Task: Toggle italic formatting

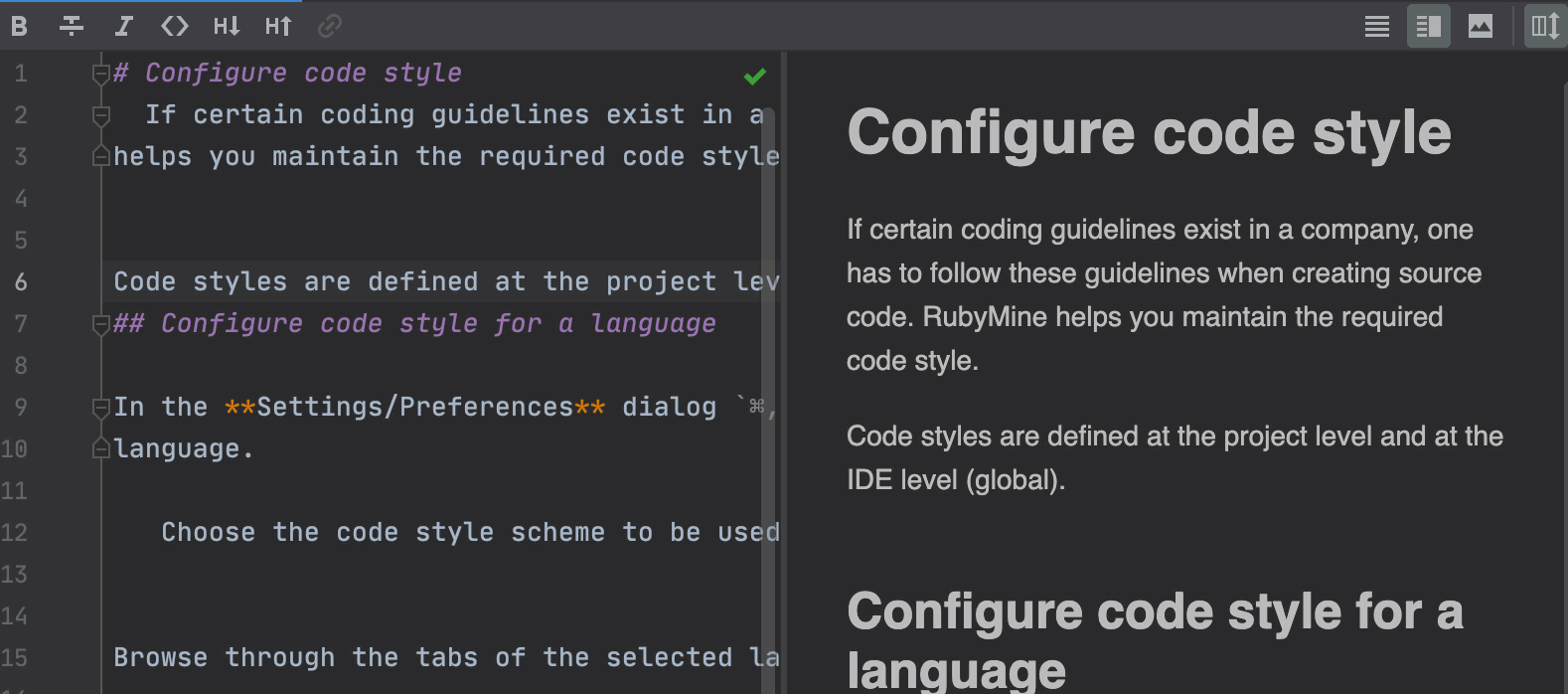Action: (123, 26)
